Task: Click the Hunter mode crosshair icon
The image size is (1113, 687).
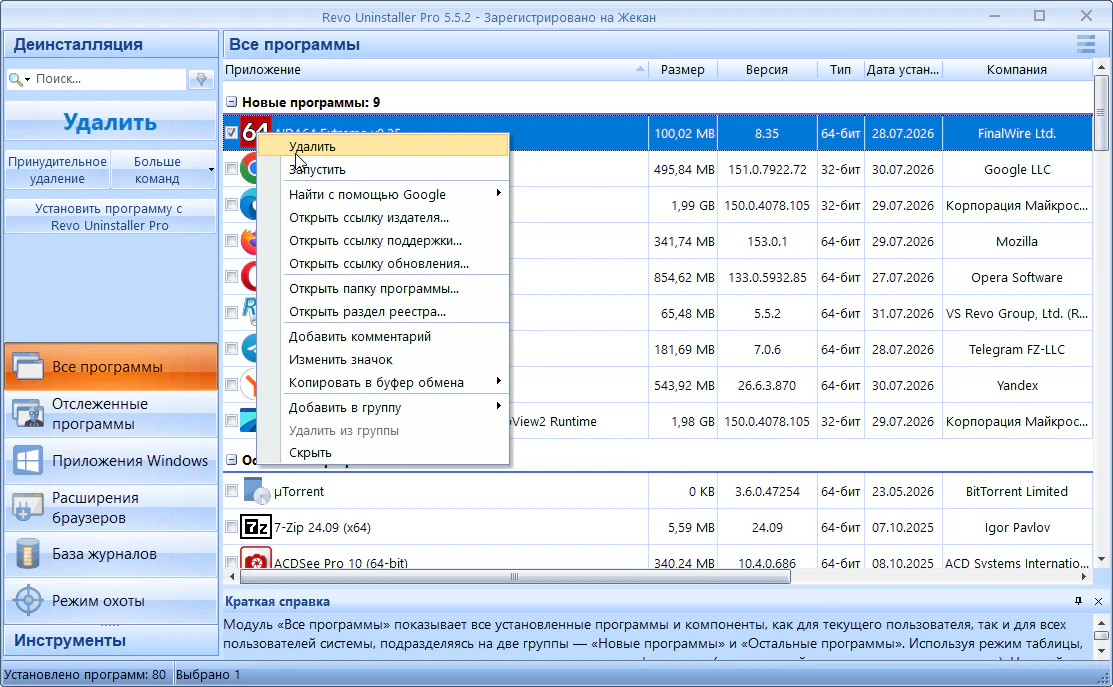Action: point(28,600)
